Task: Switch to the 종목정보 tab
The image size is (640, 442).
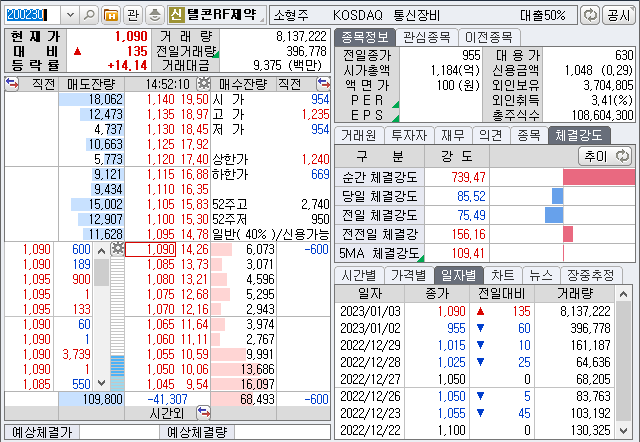Action: point(365,38)
